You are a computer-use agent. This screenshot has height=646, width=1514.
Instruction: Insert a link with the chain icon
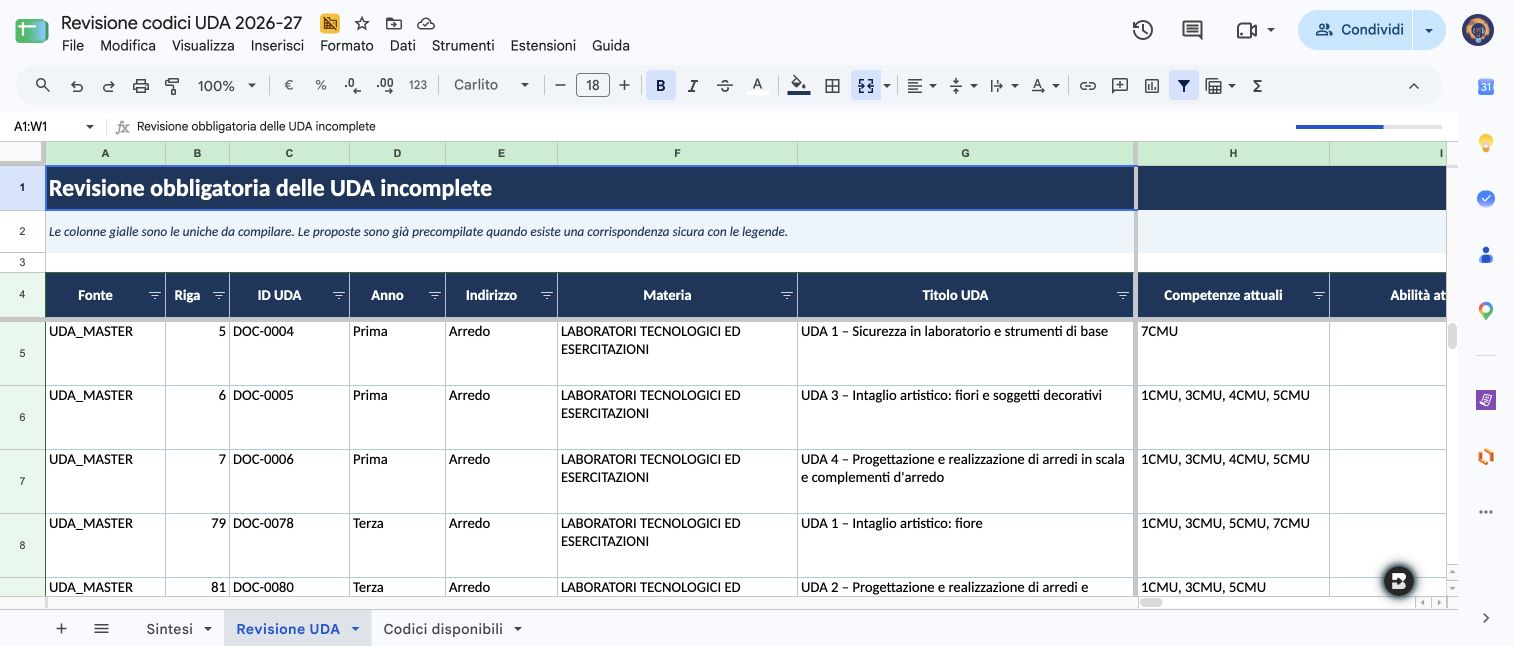click(x=1088, y=86)
